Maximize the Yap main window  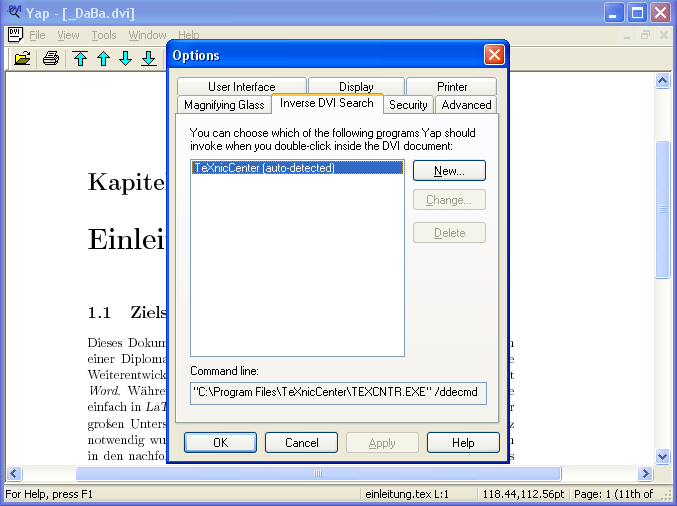[x=637, y=13]
